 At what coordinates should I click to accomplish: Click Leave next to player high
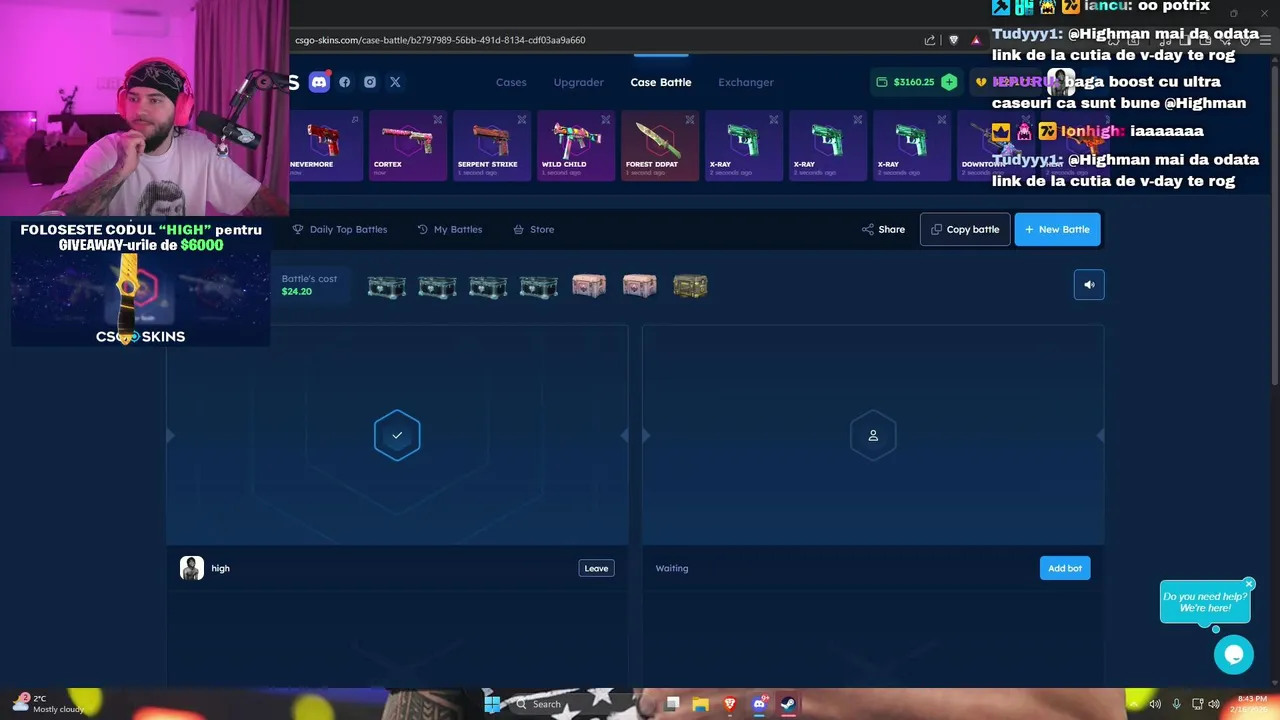coord(596,568)
